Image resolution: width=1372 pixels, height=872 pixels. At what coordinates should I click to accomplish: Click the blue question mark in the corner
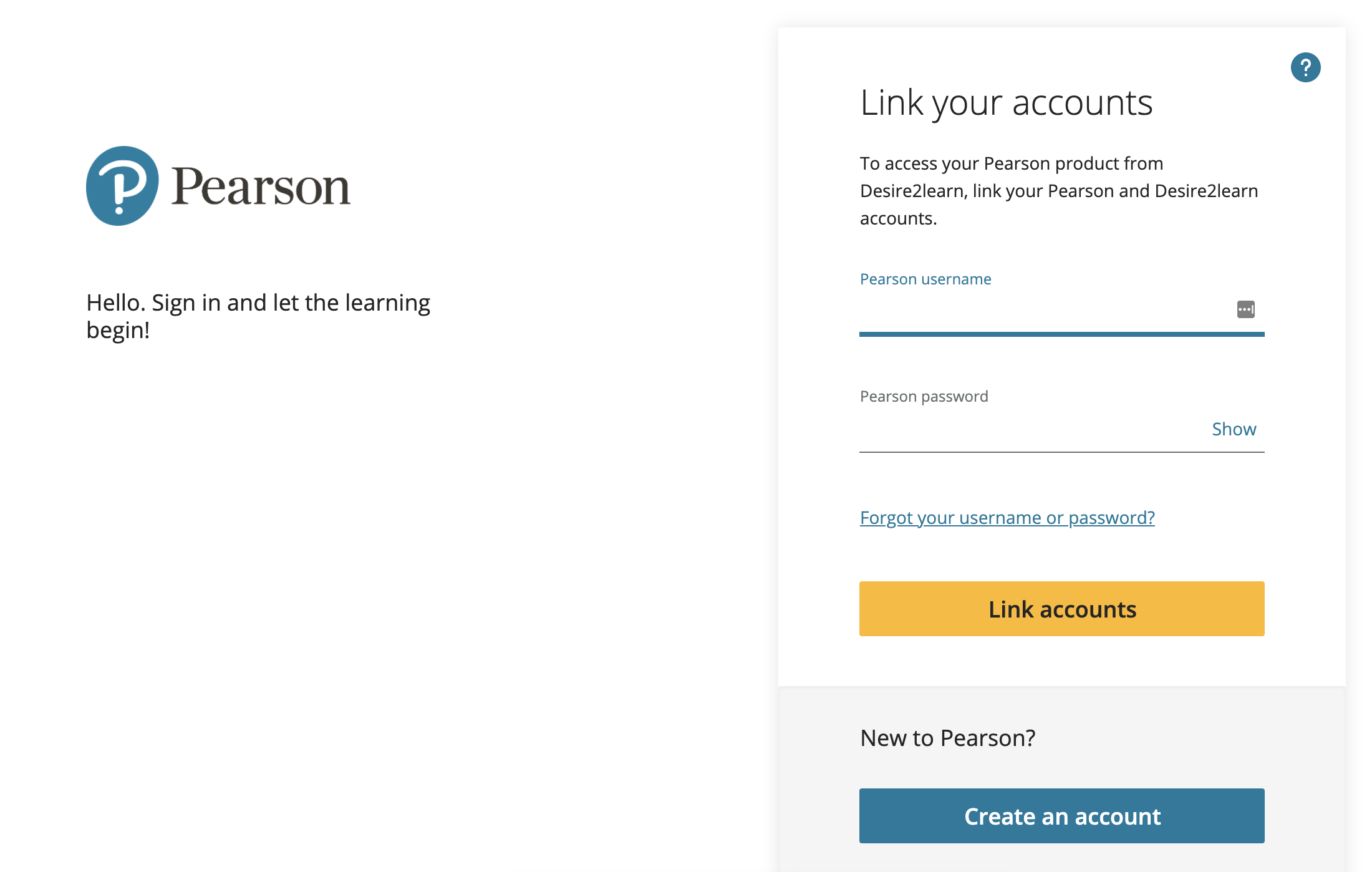1306,67
